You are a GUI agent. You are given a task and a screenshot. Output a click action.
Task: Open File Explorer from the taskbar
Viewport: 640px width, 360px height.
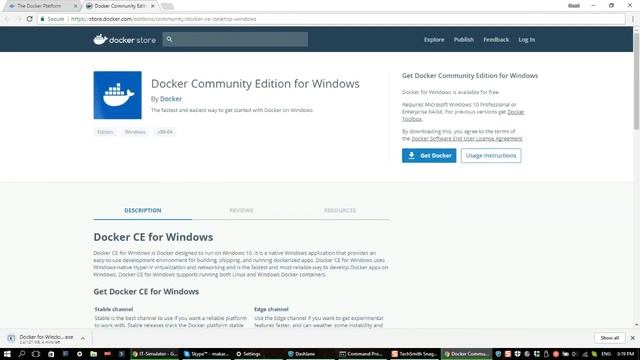93,354
